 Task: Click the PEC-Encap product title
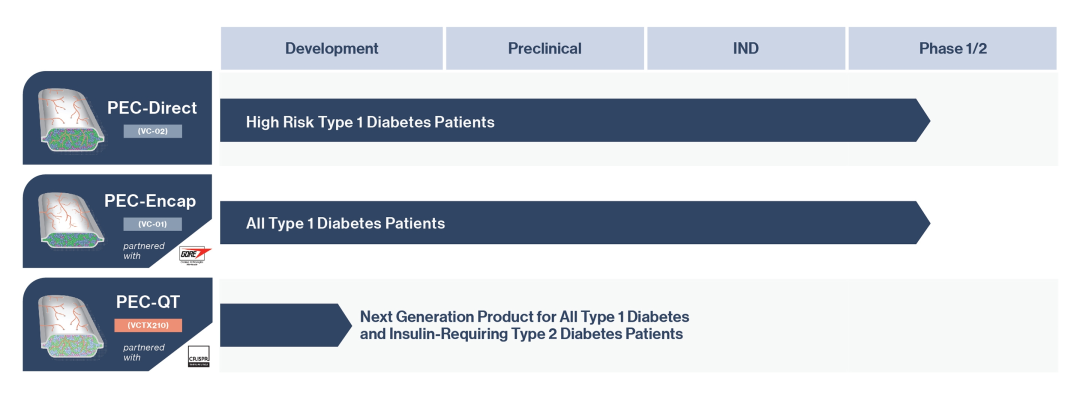(x=150, y=201)
